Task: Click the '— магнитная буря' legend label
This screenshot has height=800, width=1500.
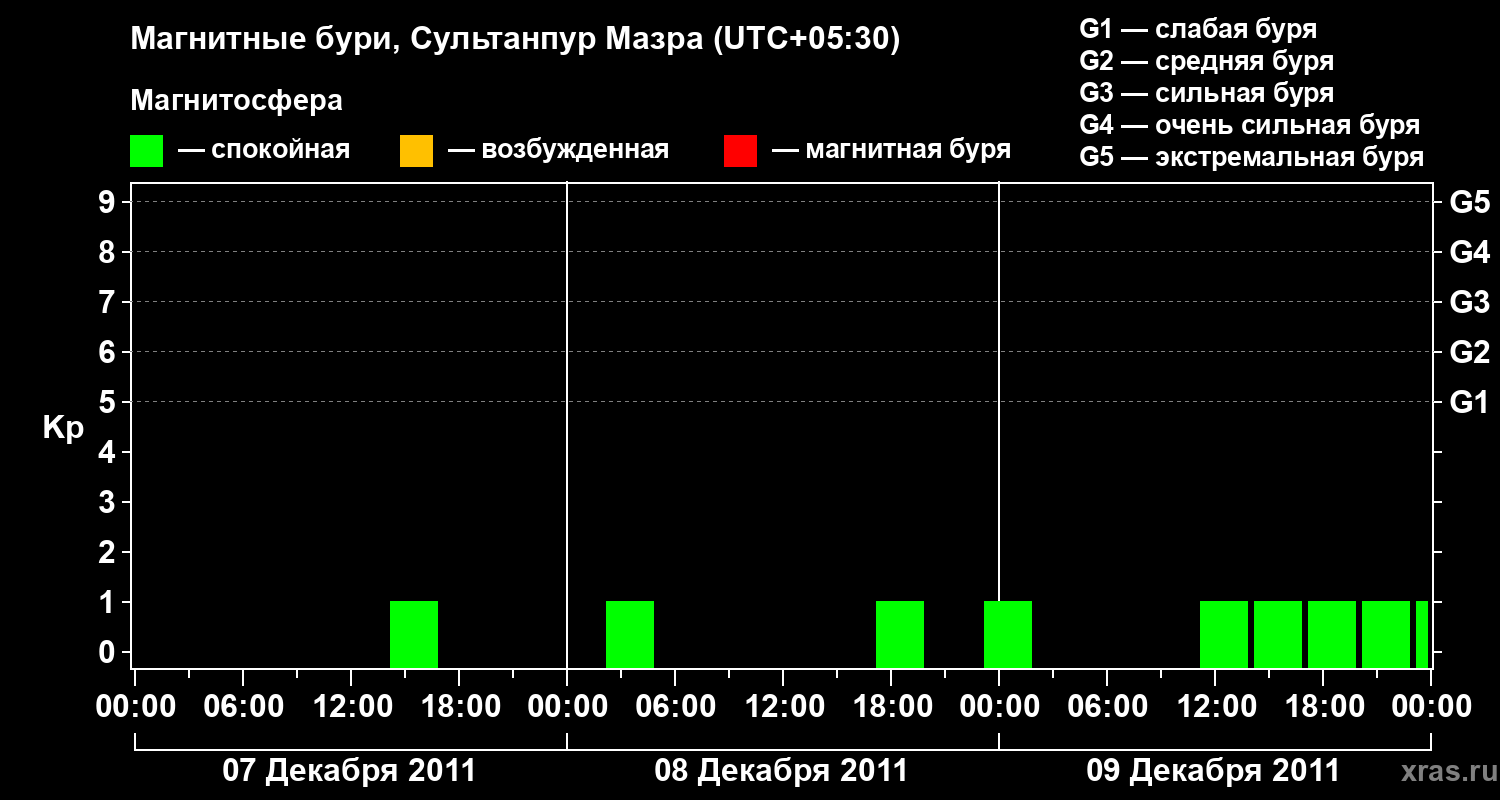Action: point(892,150)
